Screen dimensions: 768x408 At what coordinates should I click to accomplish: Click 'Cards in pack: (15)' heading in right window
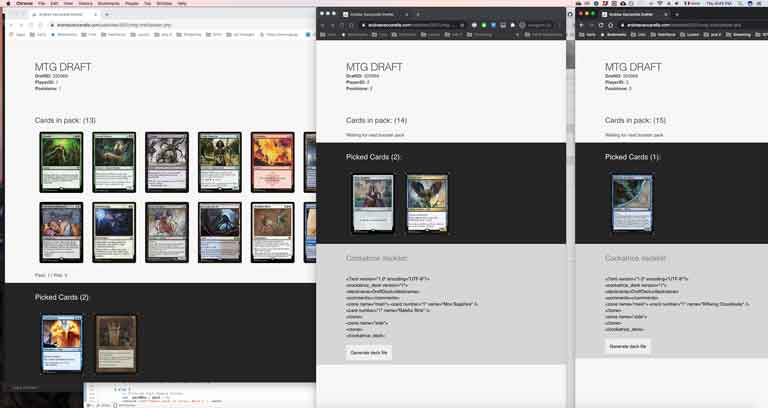[x=635, y=120]
